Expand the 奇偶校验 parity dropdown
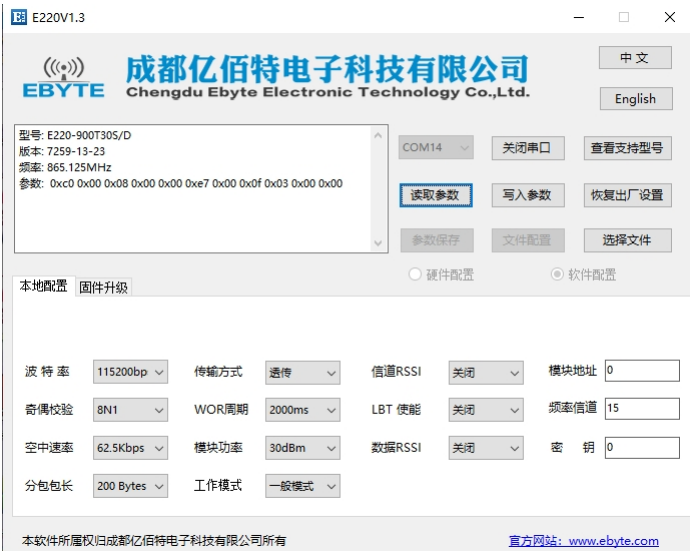Viewport: 695px width, 551px height. (x=130, y=410)
